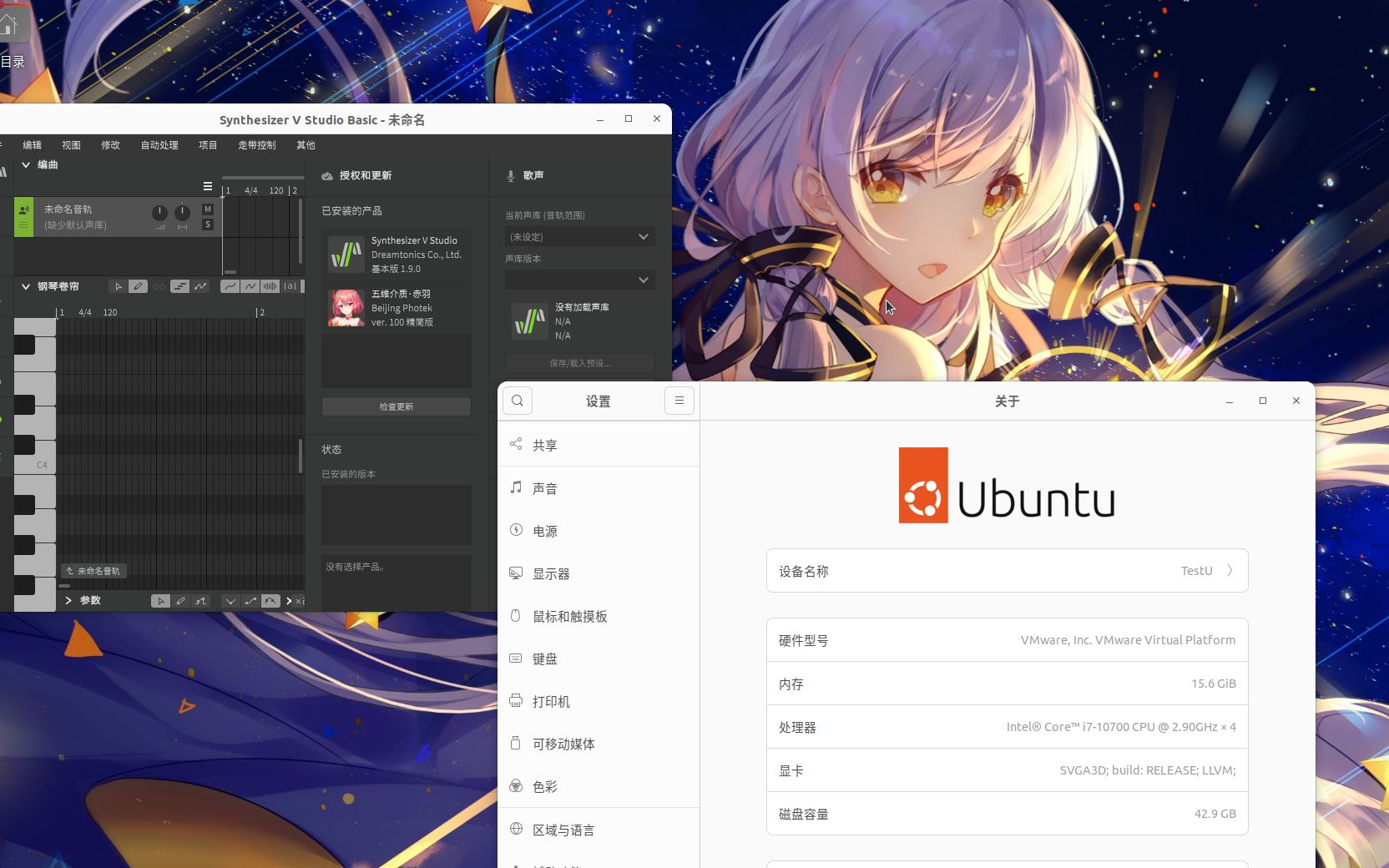Screen dimensions: 1389x868
Task: Click the processor value Intel Core i7-10700
Action: [1121, 727]
